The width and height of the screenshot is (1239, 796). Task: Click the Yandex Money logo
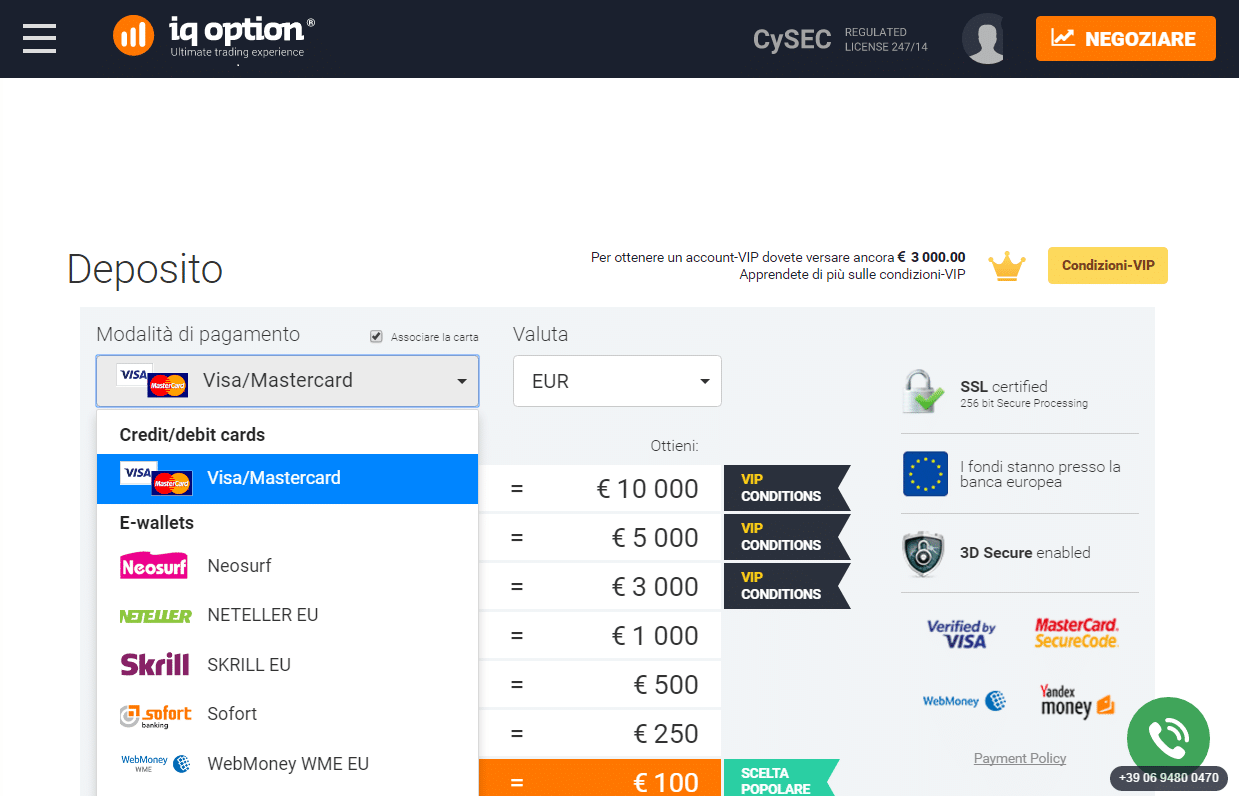(1077, 701)
